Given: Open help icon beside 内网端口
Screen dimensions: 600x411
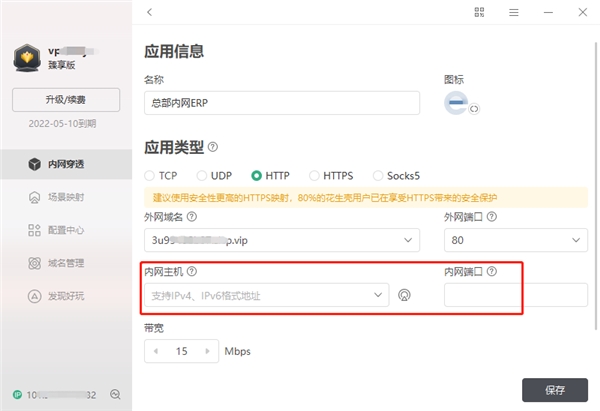Looking at the screenshot, I should pyautogui.click(x=492, y=272).
